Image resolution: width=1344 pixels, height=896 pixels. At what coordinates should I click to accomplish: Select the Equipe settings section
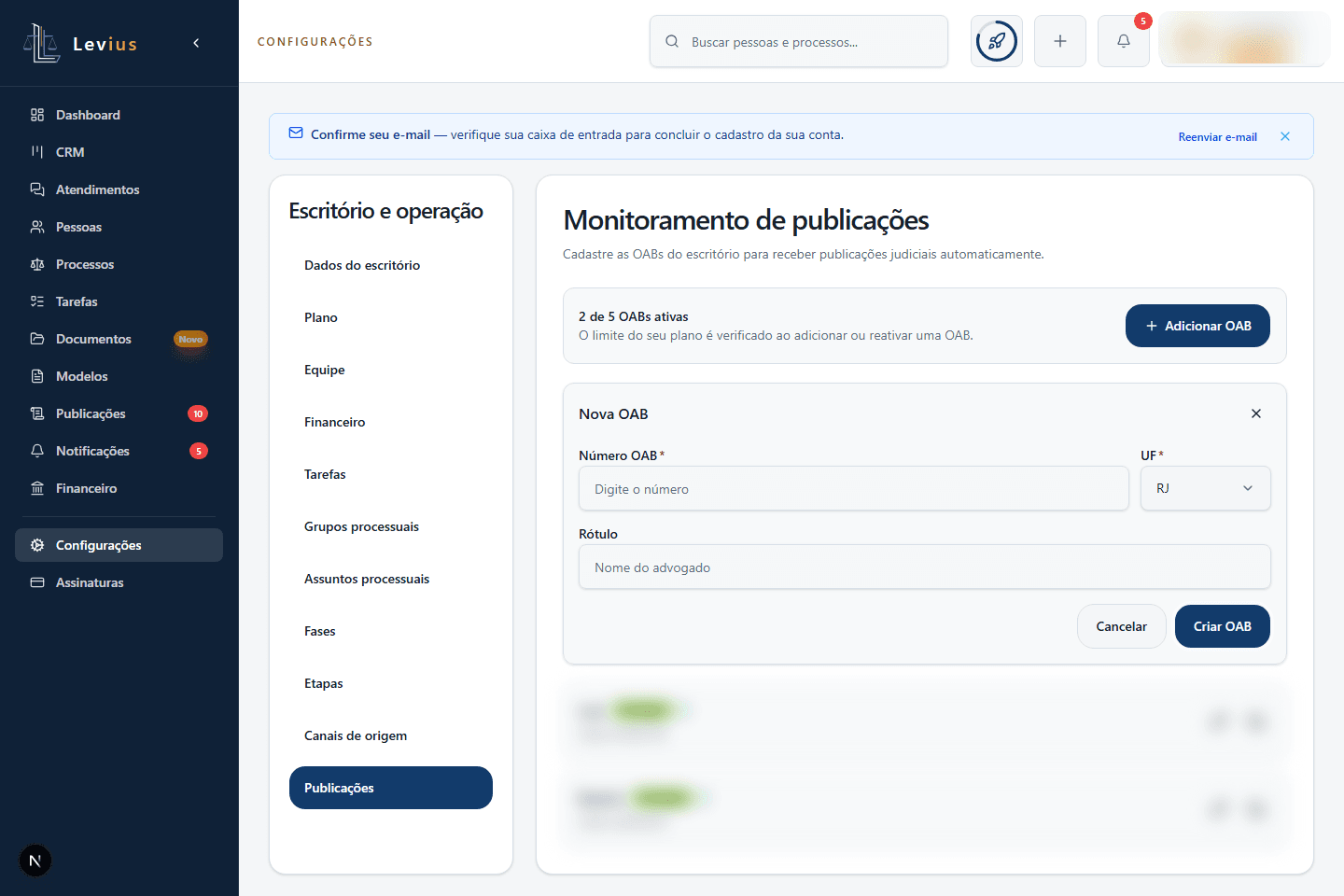pyautogui.click(x=391, y=370)
